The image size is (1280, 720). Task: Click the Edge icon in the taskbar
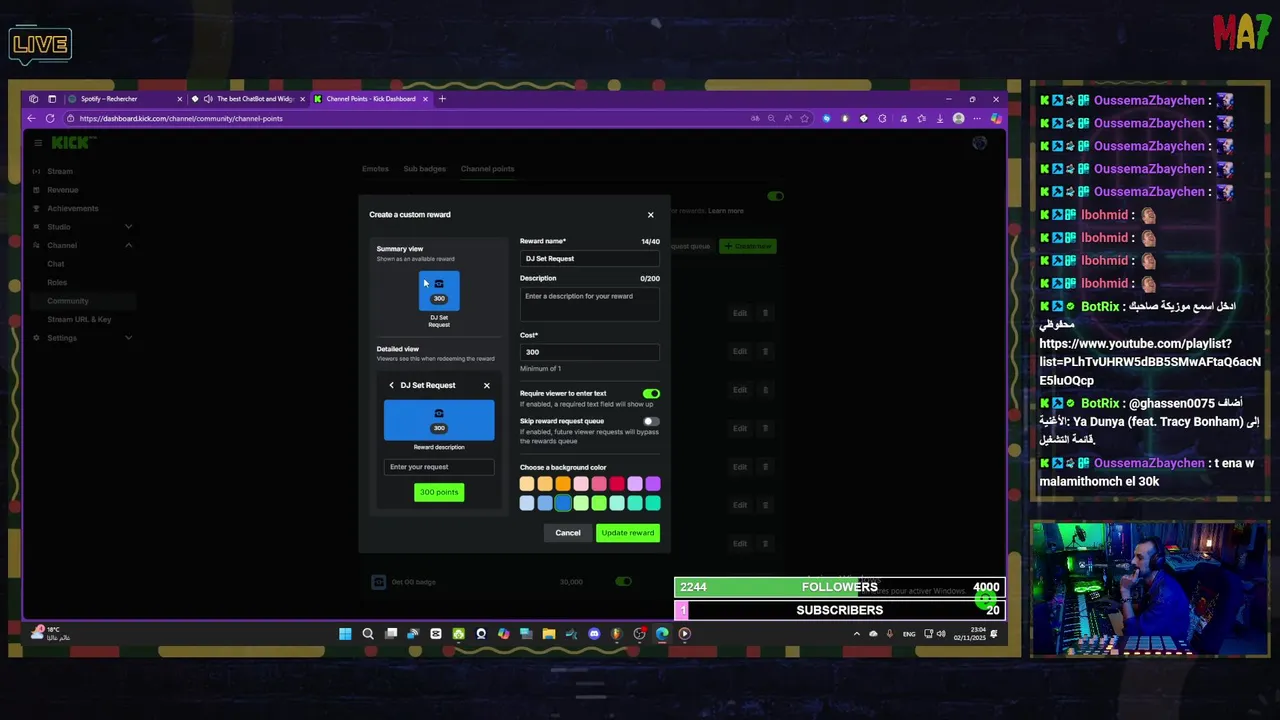click(x=662, y=633)
